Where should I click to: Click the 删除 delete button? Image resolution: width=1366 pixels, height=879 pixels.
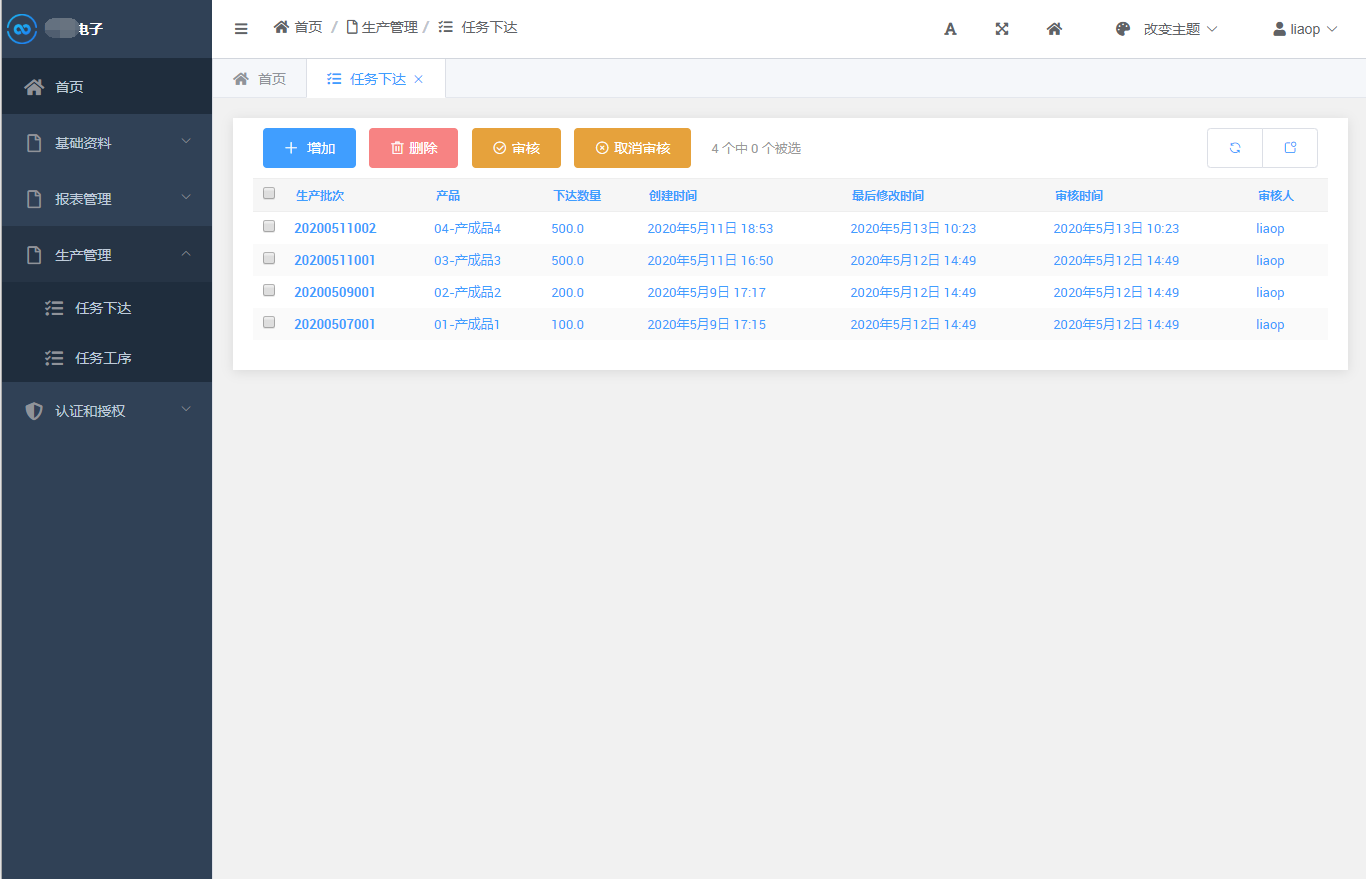413,148
